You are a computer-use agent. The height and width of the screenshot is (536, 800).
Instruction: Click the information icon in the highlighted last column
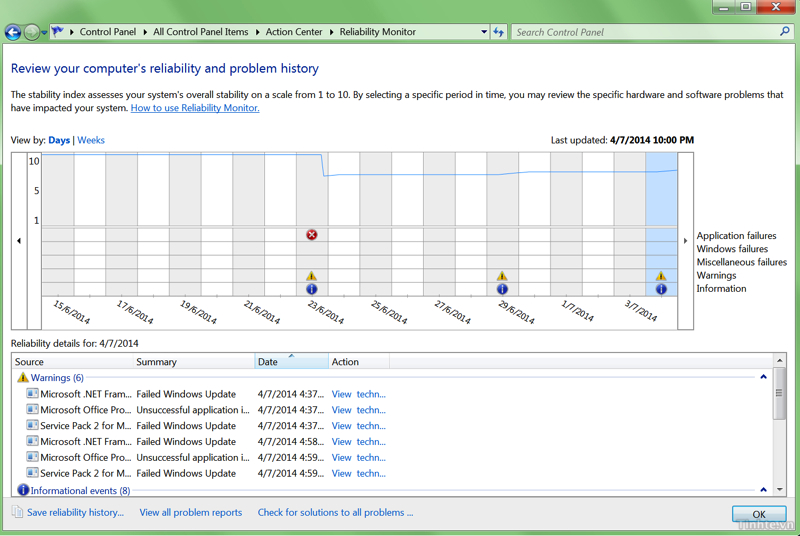click(661, 289)
